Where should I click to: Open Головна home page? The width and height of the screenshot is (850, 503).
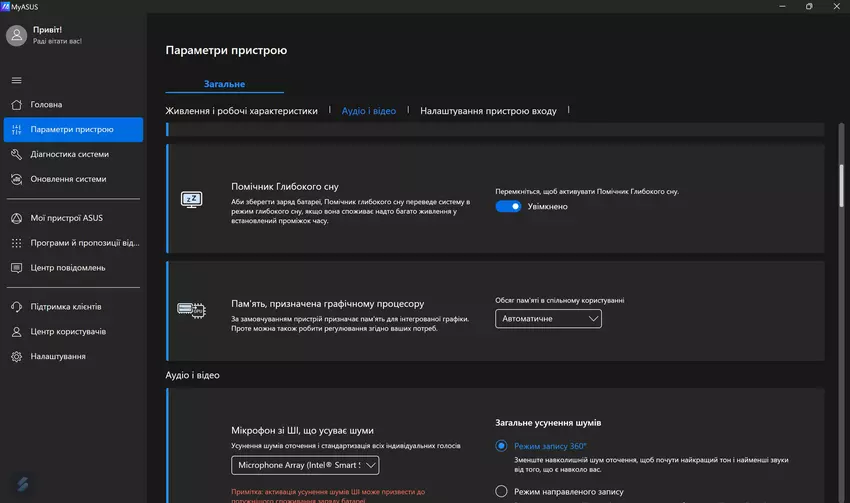(x=46, y=105)
